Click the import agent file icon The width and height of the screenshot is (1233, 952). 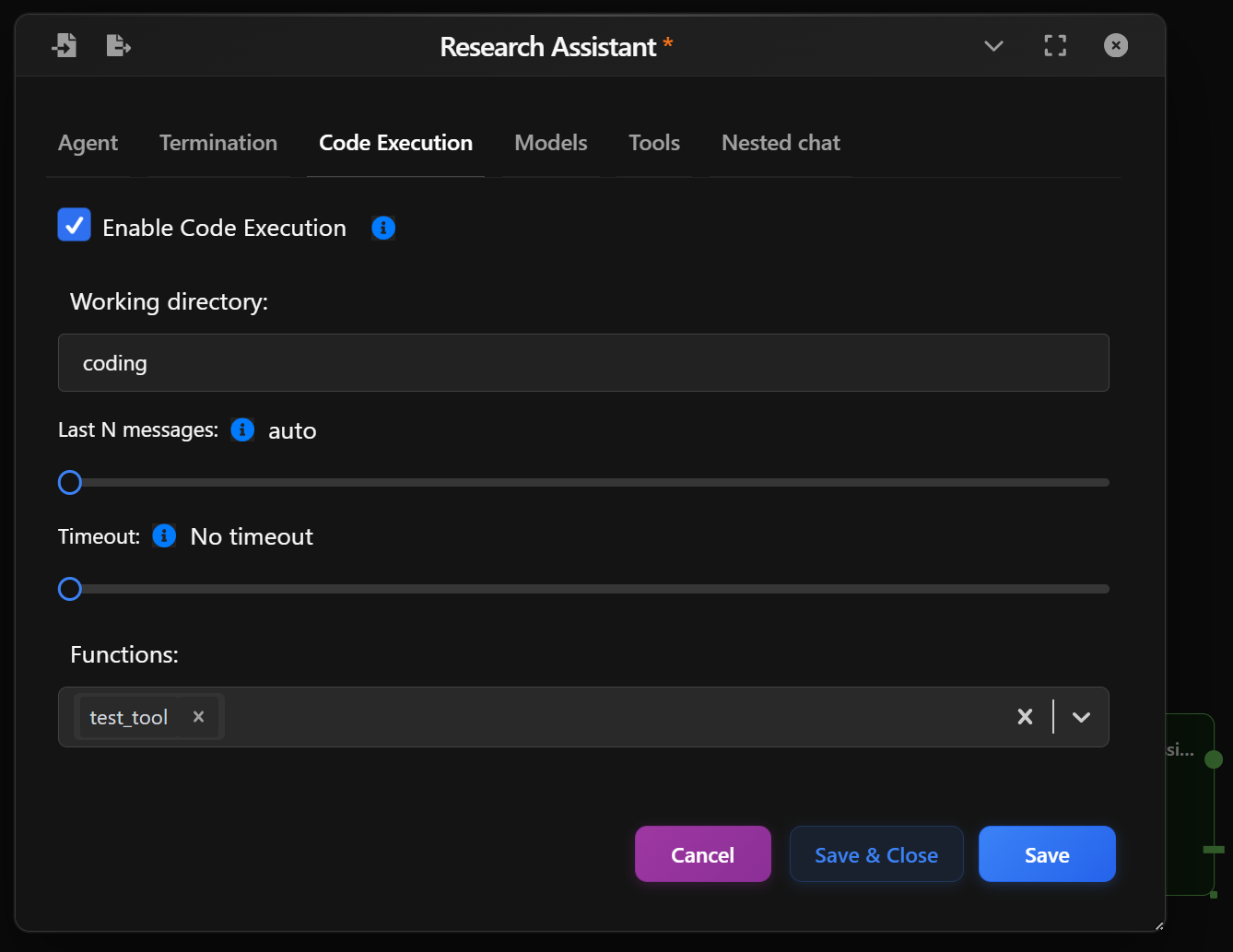point(65,45)
